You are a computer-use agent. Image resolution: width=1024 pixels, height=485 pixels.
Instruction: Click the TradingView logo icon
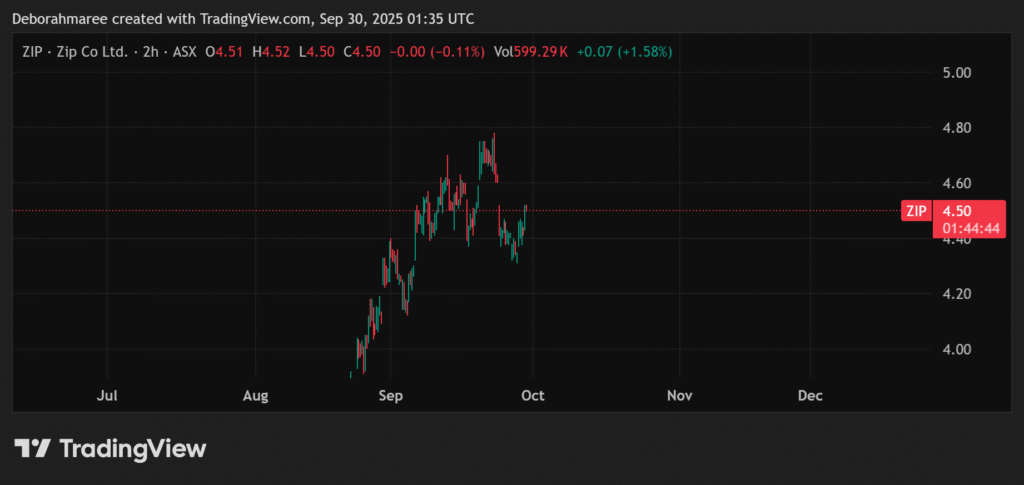coord(32,449)
